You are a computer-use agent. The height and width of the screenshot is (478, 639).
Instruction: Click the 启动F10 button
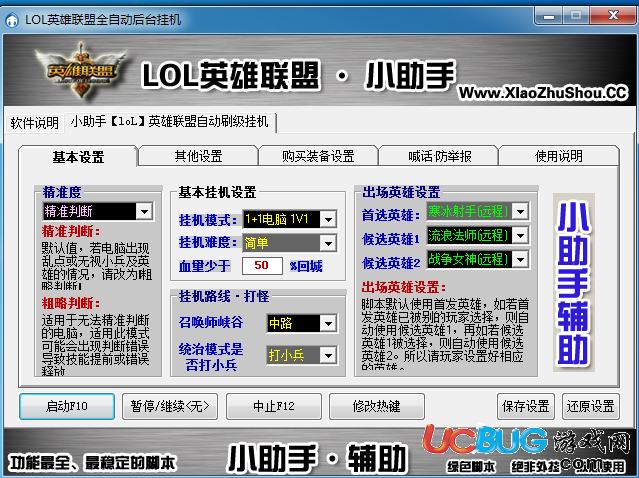pyautogui.click(x=67, y=406)
